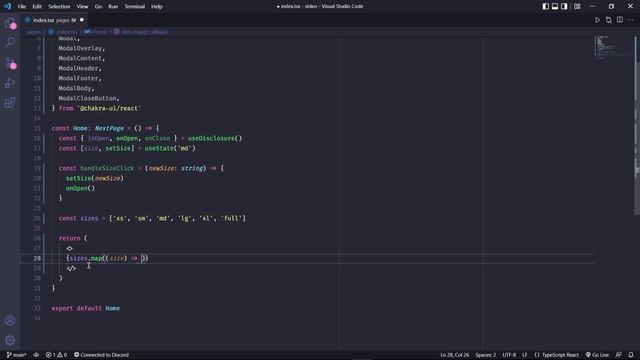
Task: Open the Manage gear icon
Action: point(10,340)
